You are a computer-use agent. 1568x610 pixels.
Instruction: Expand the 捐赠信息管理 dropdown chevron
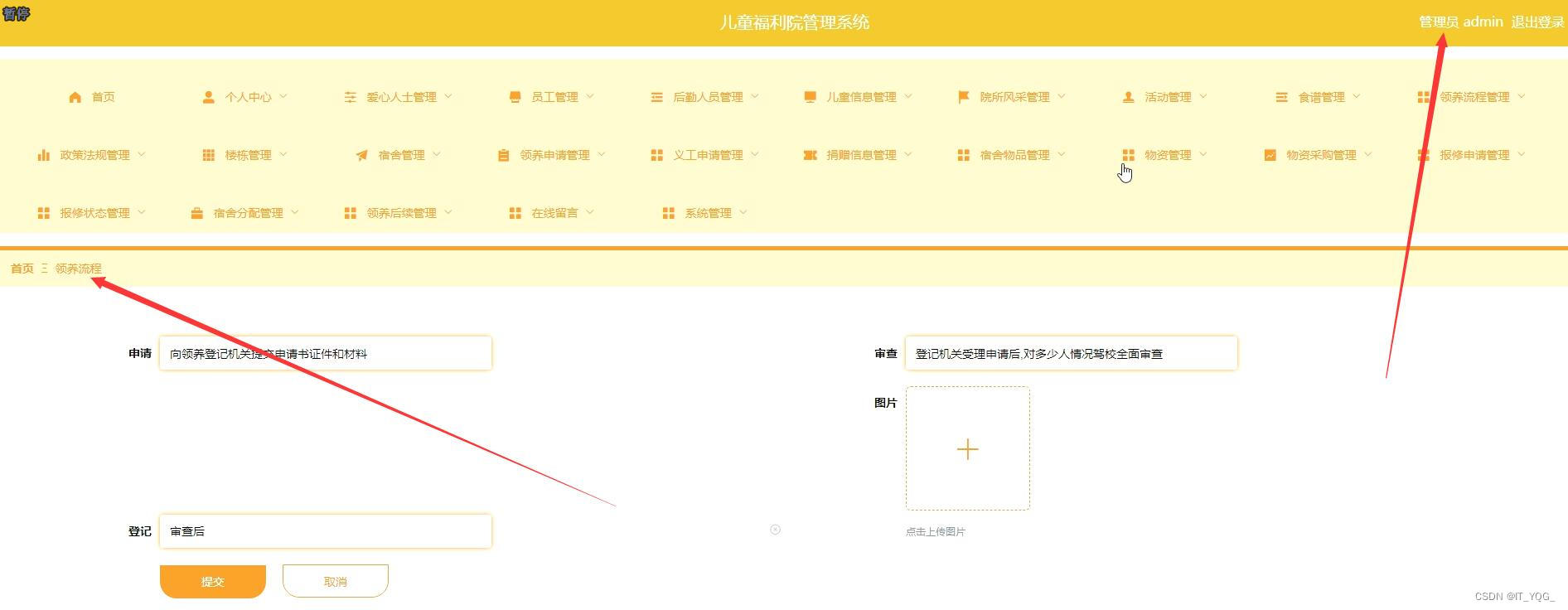point(908,154)
